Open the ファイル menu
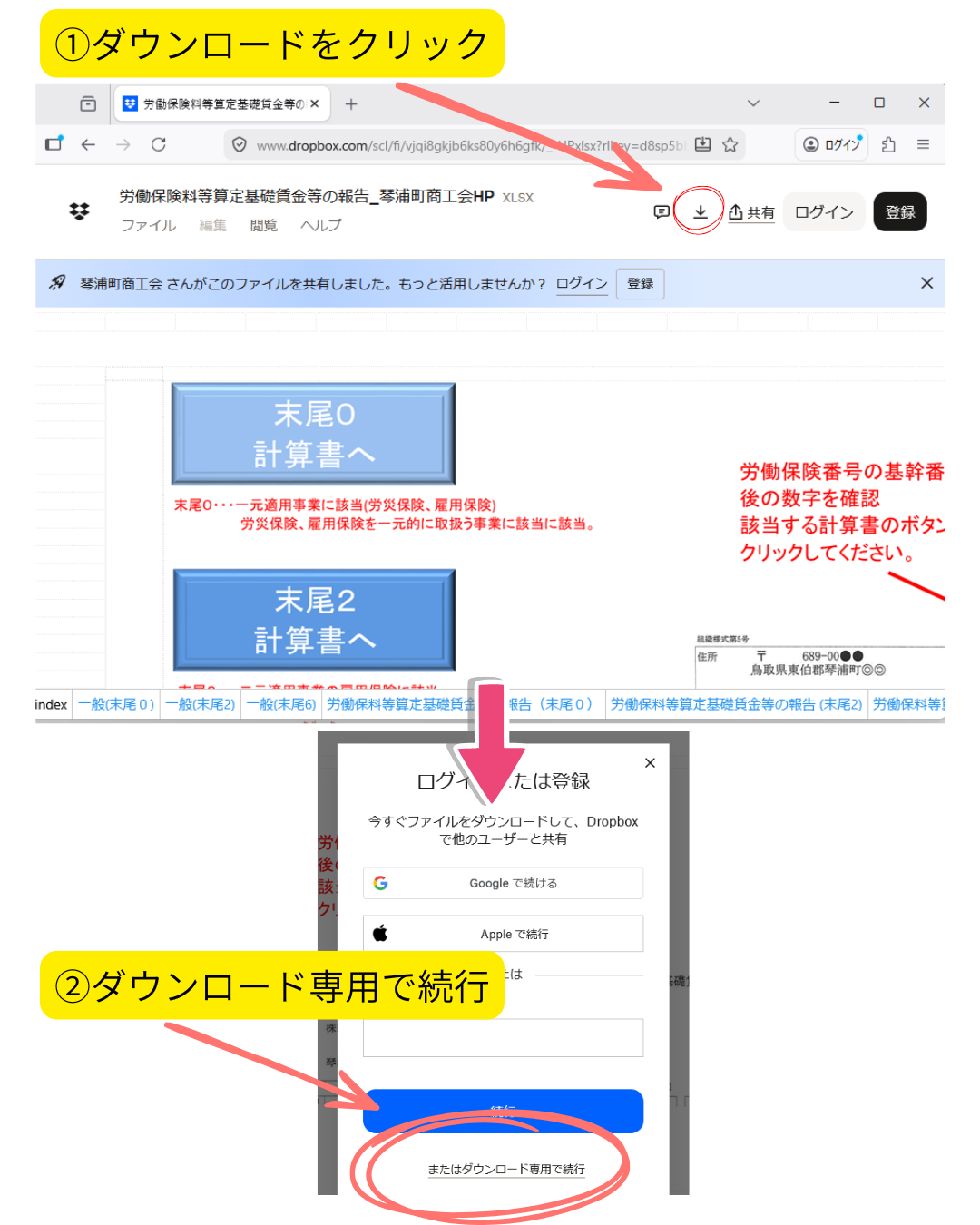The height and width of the screenshot is (1225, 980). pyautogui.click(x=149, y=225)
